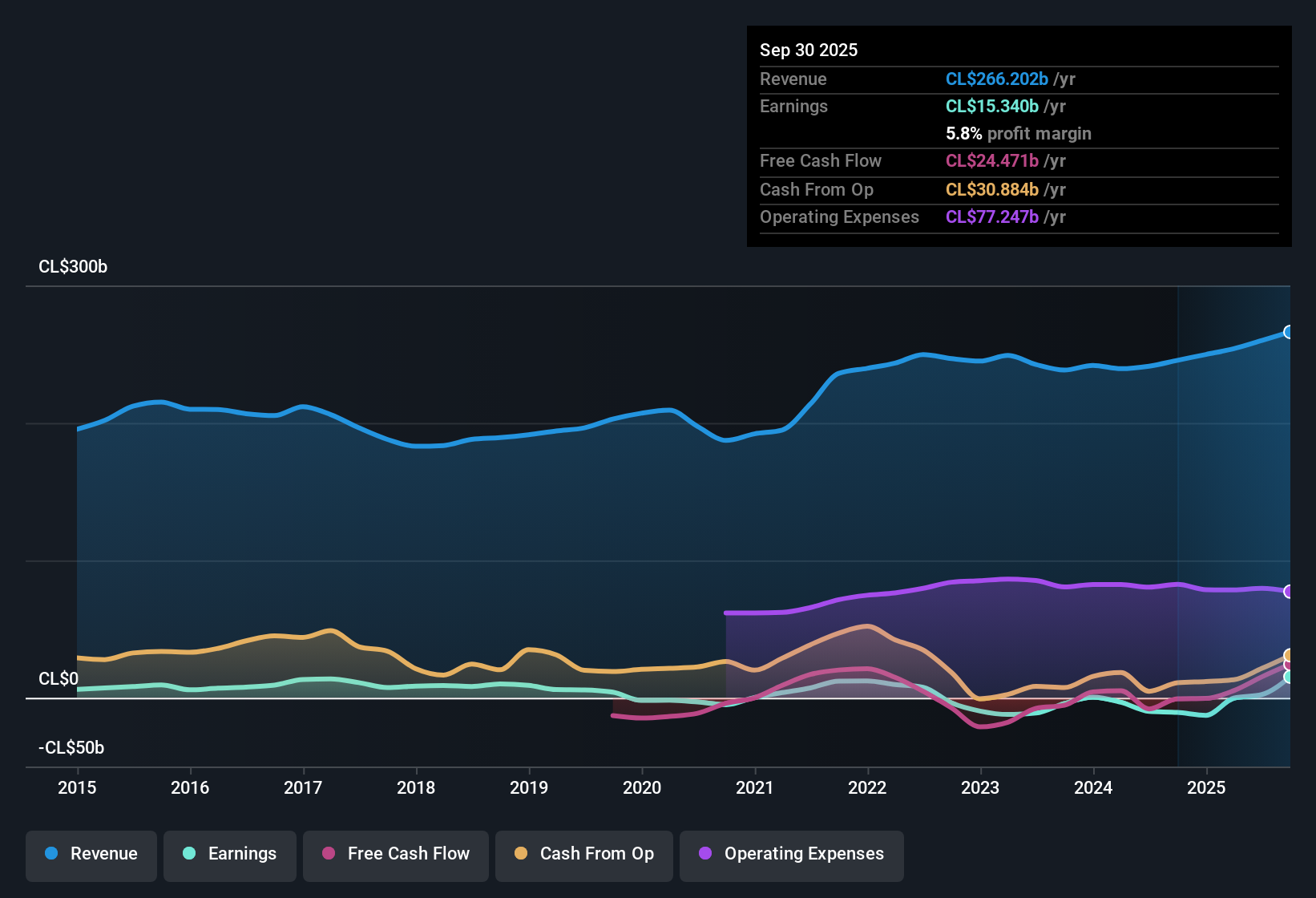Viewport: 1316px width, 898px height.
Task: Expand the Free Cash Flow legend entry
Action: (x=395, y=855)
